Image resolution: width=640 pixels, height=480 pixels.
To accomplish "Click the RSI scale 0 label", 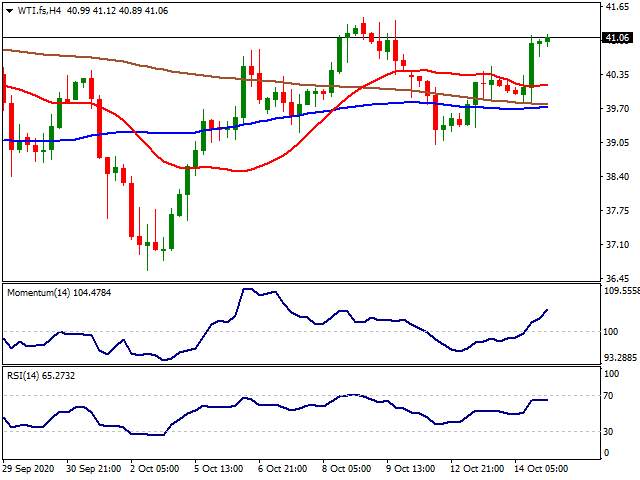I will click(606, 453).
